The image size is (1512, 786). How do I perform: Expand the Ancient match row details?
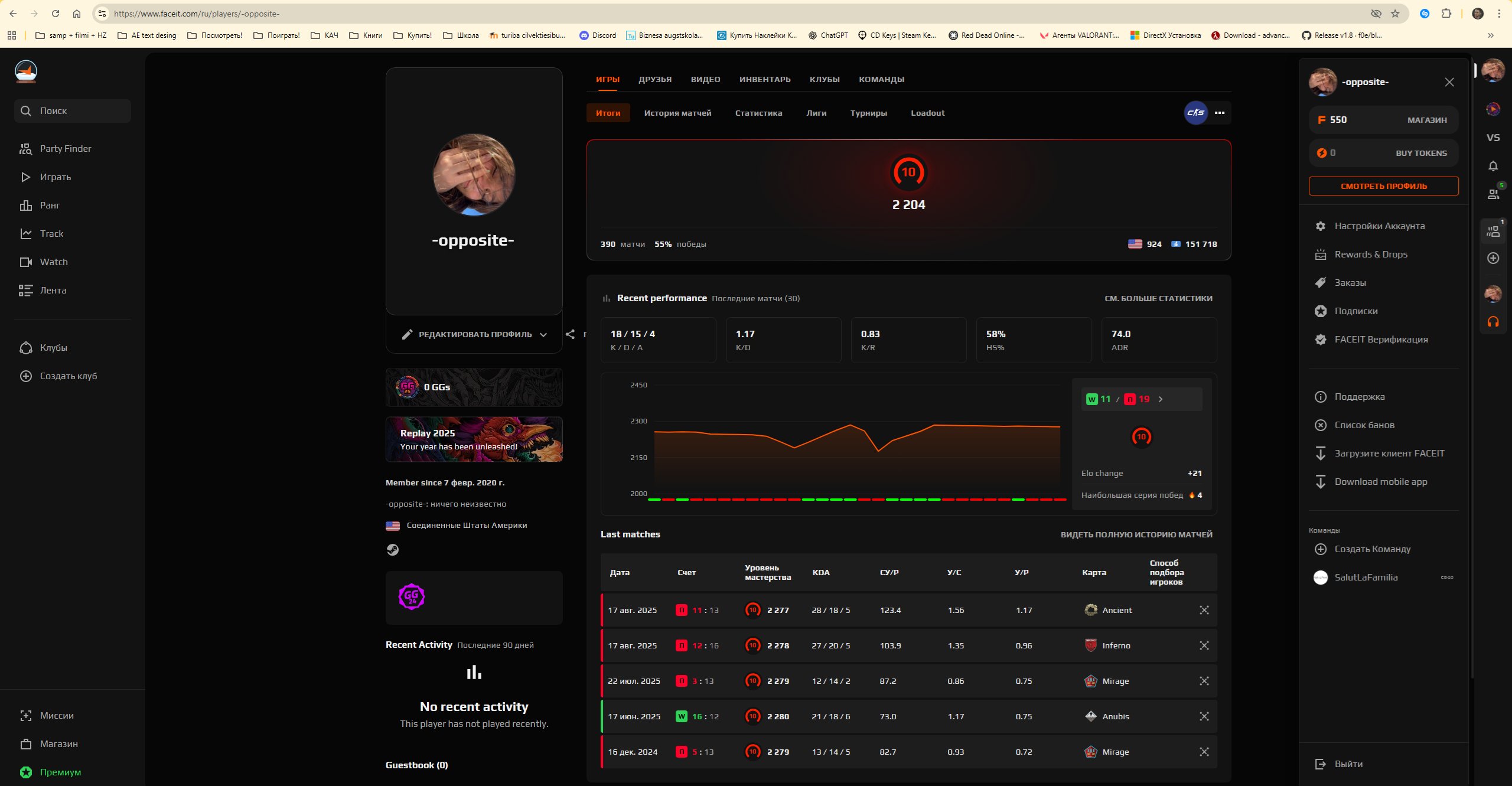point(1204,610)
